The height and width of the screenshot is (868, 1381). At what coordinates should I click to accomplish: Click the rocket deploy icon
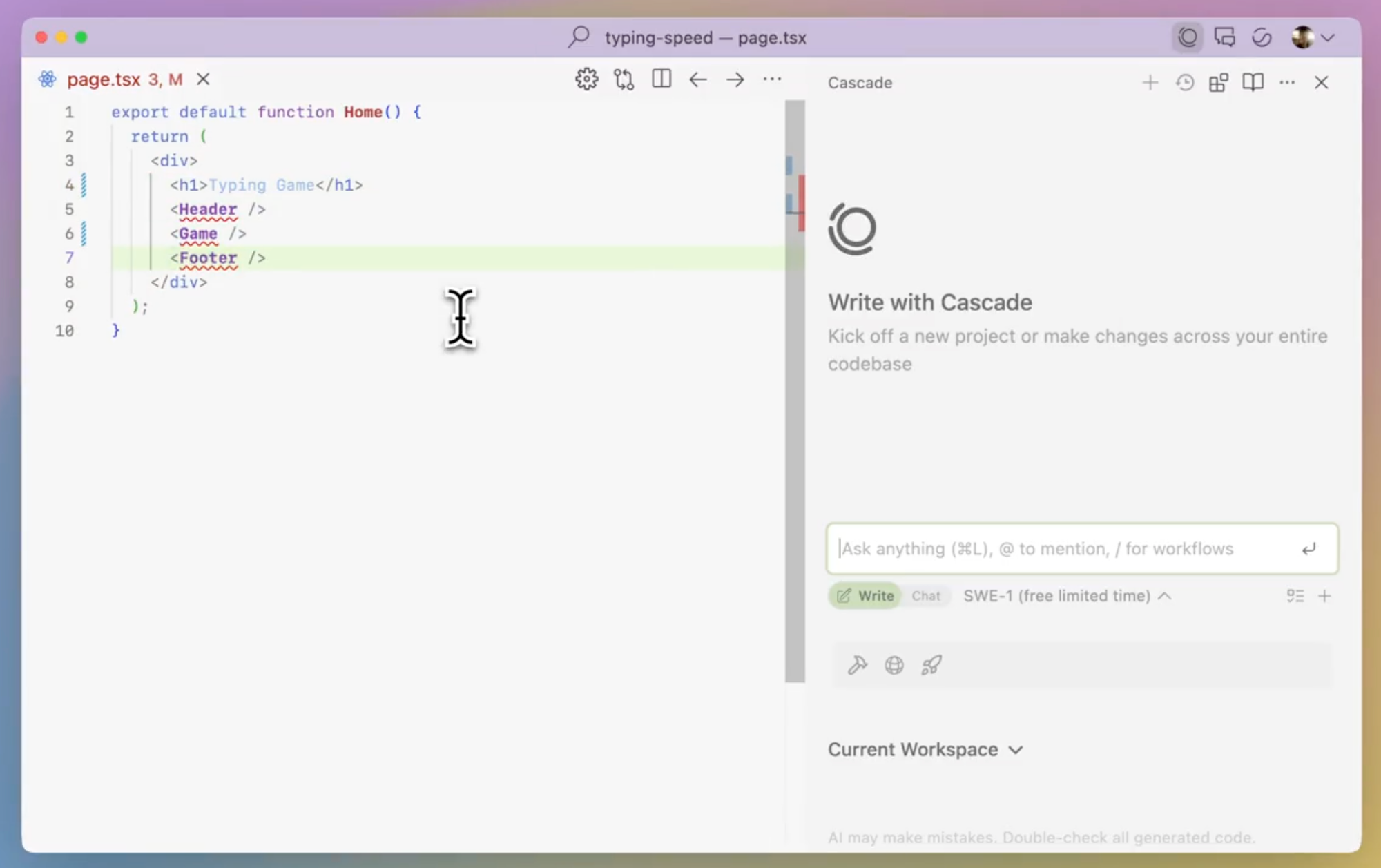click(x=931, y=665)
